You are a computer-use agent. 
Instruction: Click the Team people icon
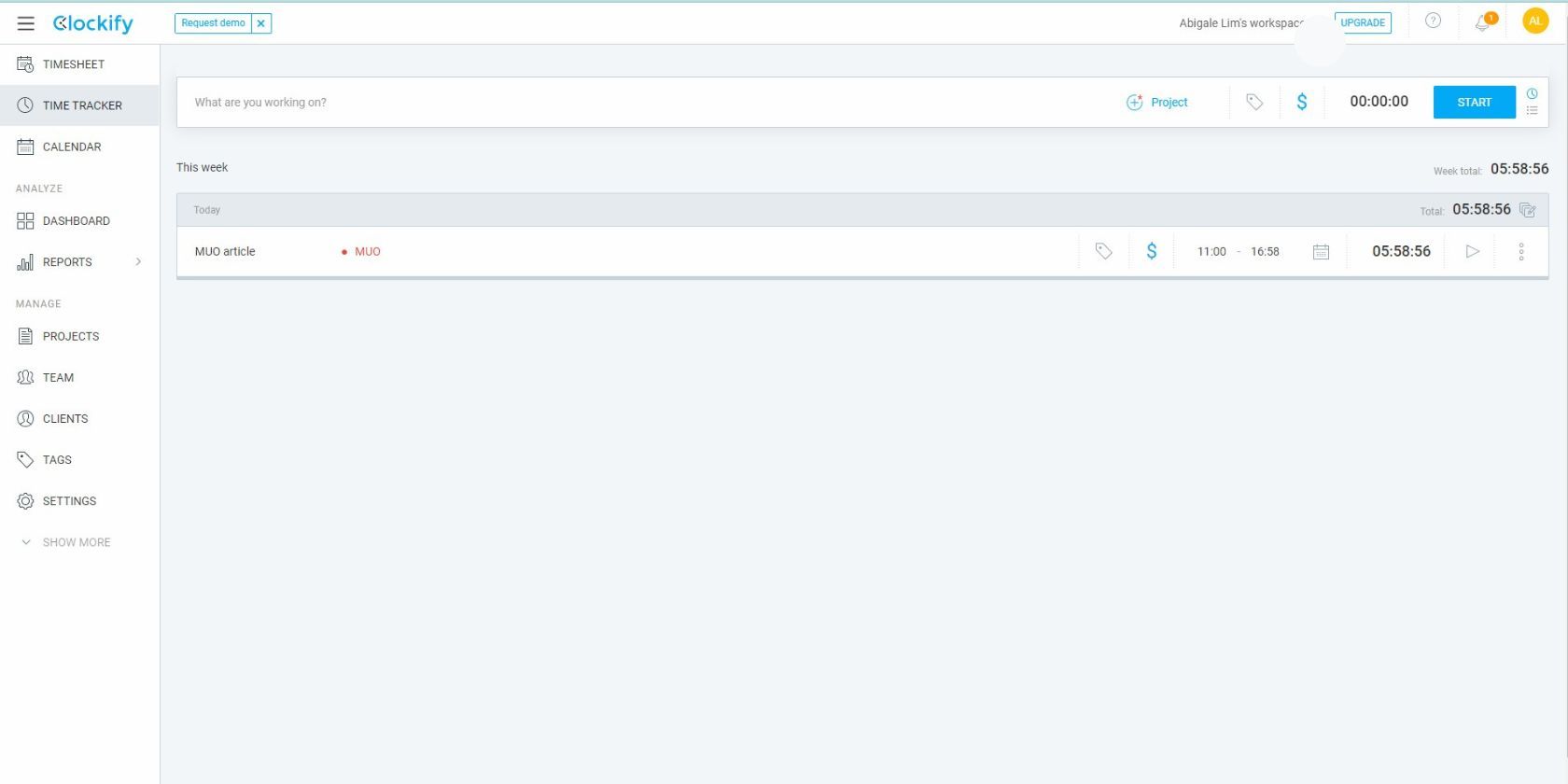pyautogui.click(x=25, y=377)
